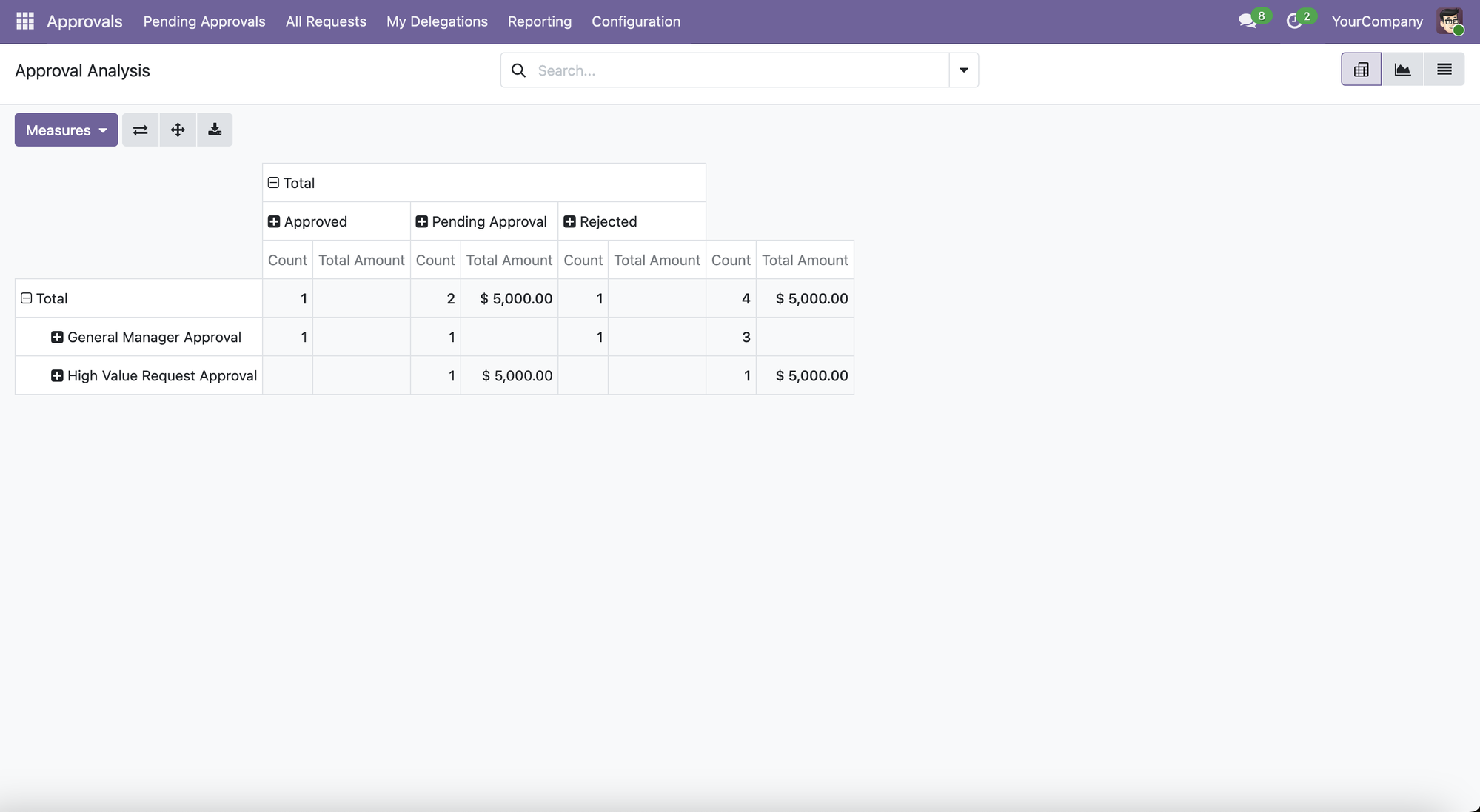Viewport: 1480px width, 812px height.
Task: Click the expand all icon
Action: 178,130
